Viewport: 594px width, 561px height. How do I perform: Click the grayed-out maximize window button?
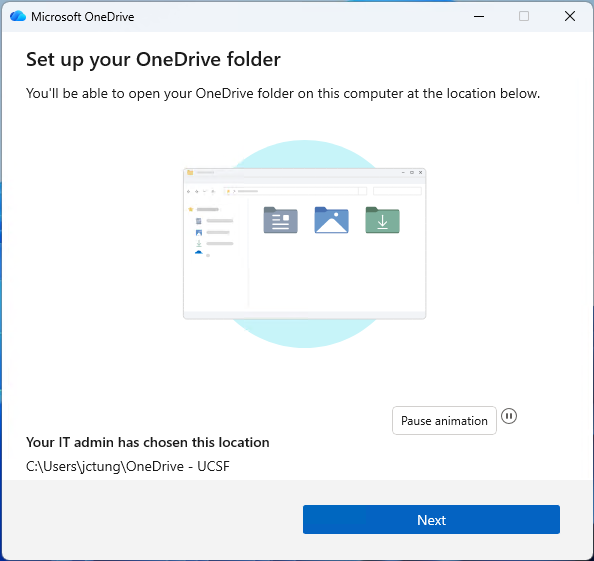click(524, 16)
